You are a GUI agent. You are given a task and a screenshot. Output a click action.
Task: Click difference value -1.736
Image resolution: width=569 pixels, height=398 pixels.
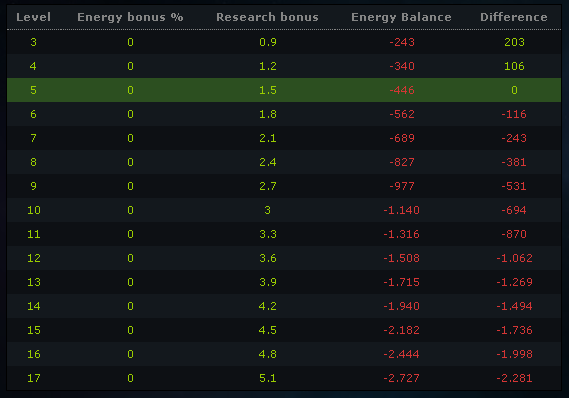point(514,330)
